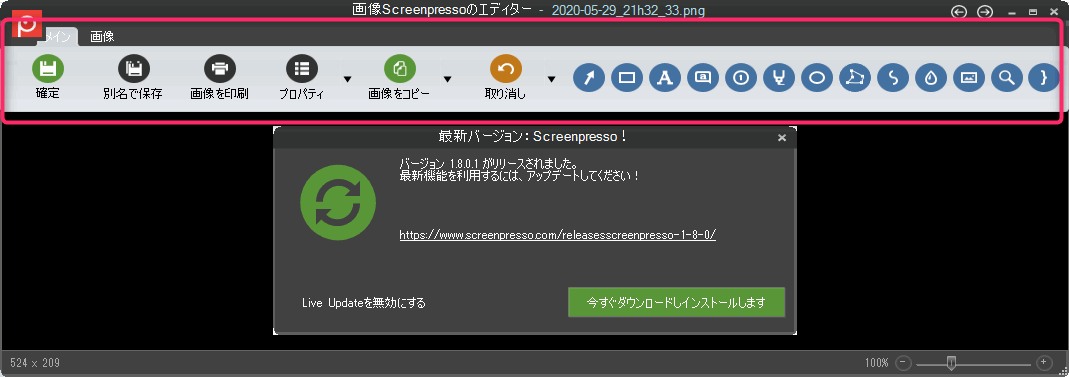This screenshot has width=1069, height=377.
Task: Go to previous image with left arrow
Action: 959,12
